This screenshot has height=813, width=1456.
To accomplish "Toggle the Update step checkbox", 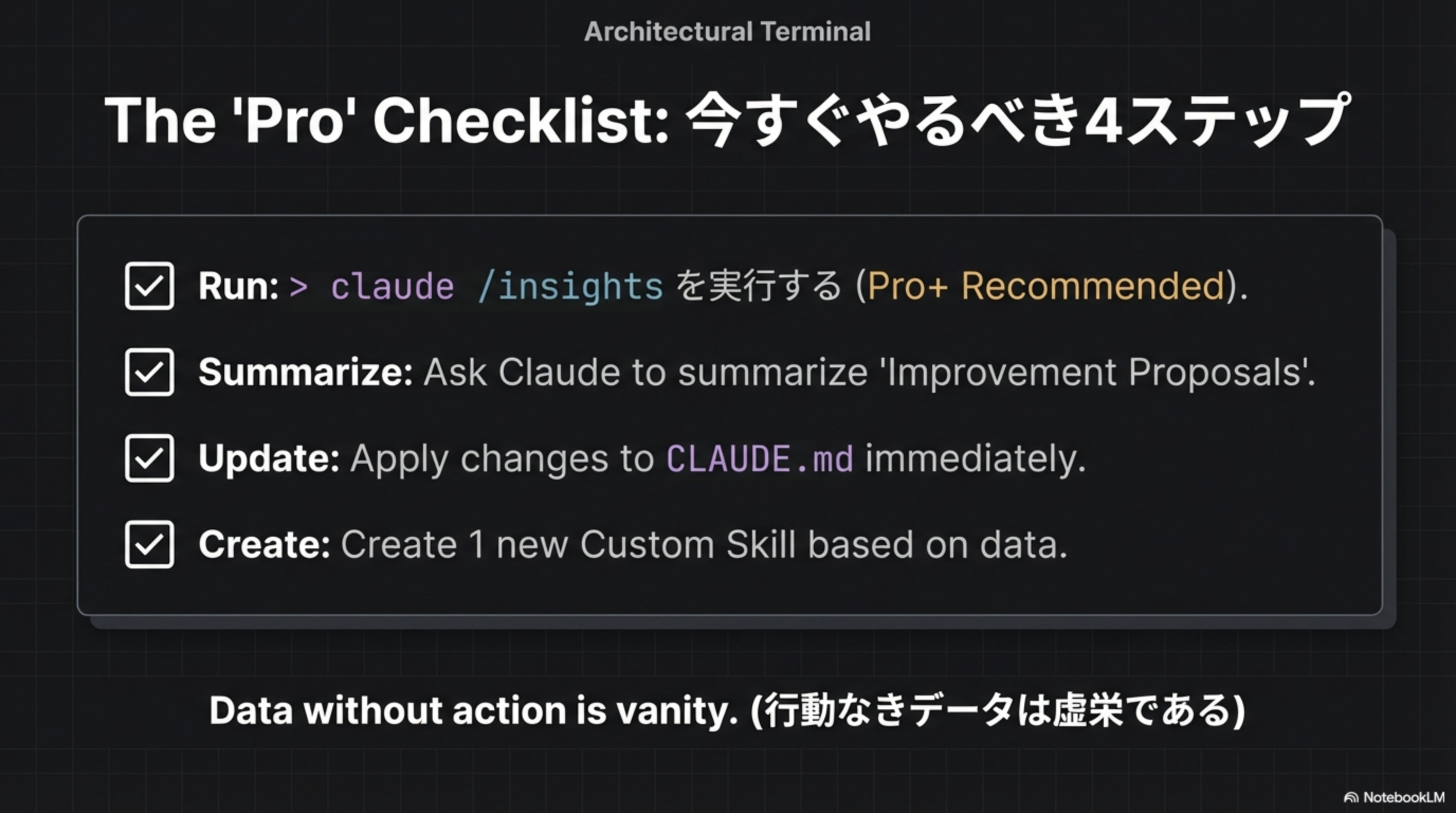I will pyautogui.click(x=149, y=458).
